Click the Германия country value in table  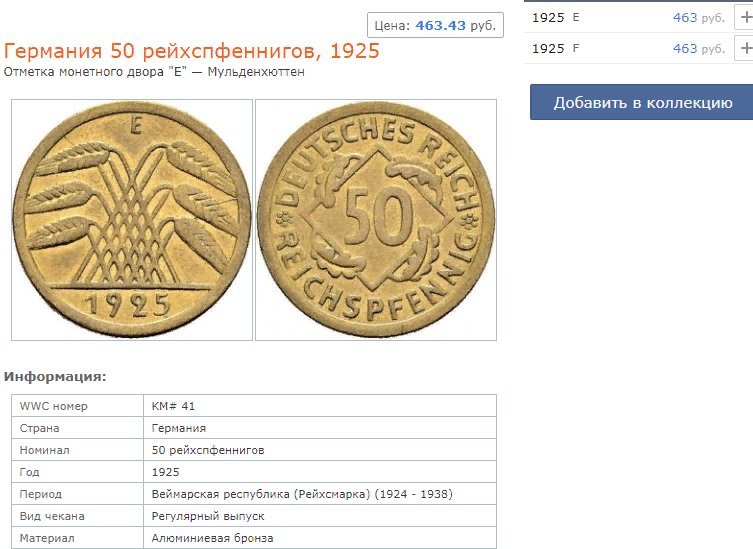click(179, 428)
